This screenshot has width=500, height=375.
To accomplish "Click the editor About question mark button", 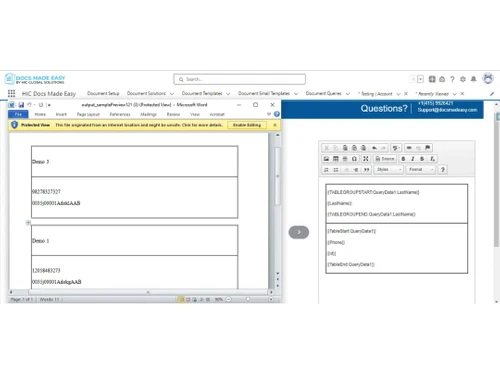I will pyautogui.click(x=443, y=170).
